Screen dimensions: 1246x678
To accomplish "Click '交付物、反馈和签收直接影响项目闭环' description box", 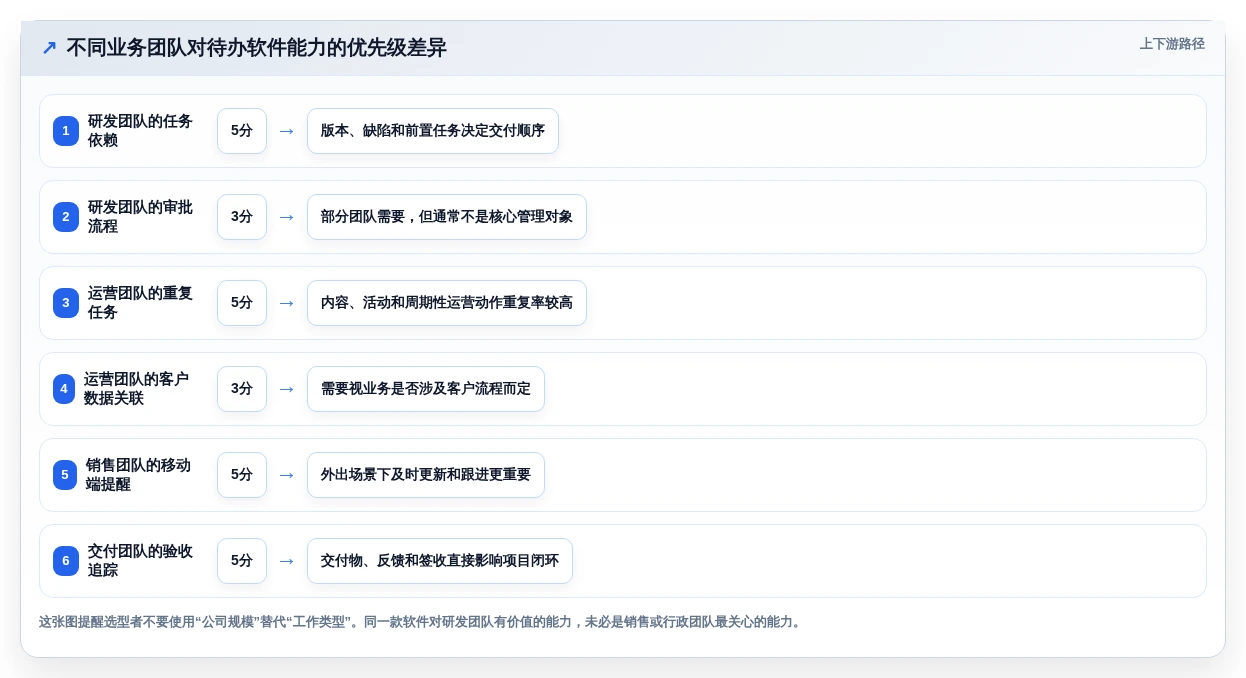I will pos(440,561).
